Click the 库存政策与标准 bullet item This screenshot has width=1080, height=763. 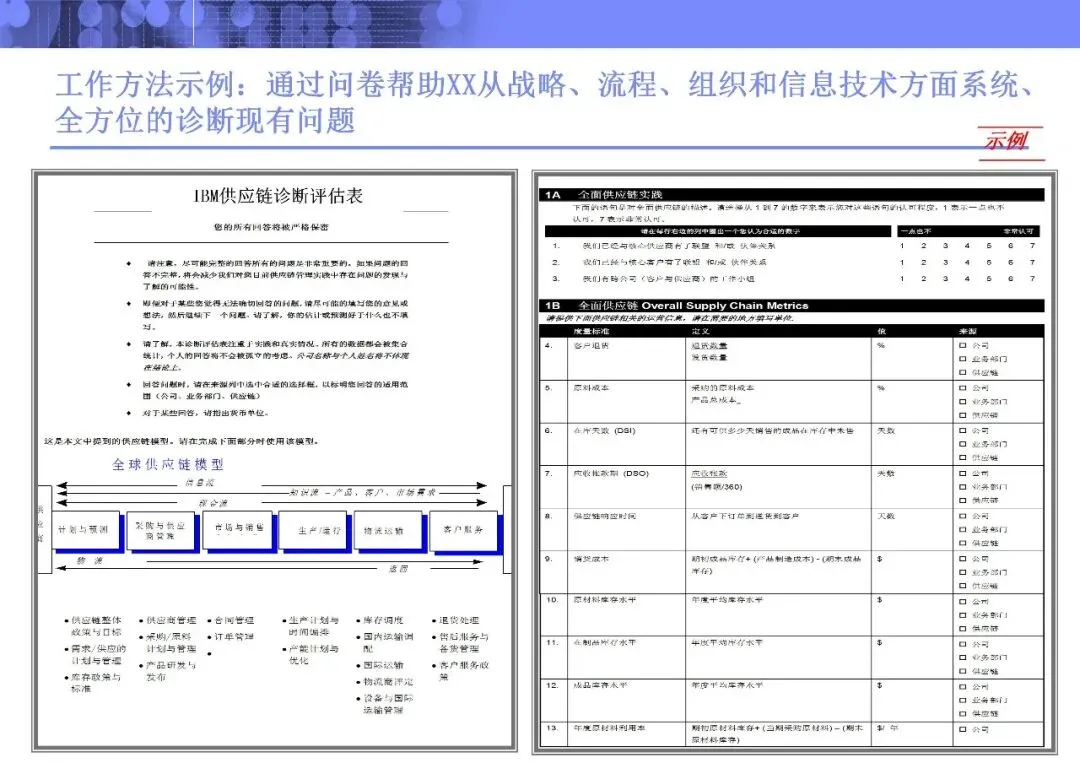point(96,683)
